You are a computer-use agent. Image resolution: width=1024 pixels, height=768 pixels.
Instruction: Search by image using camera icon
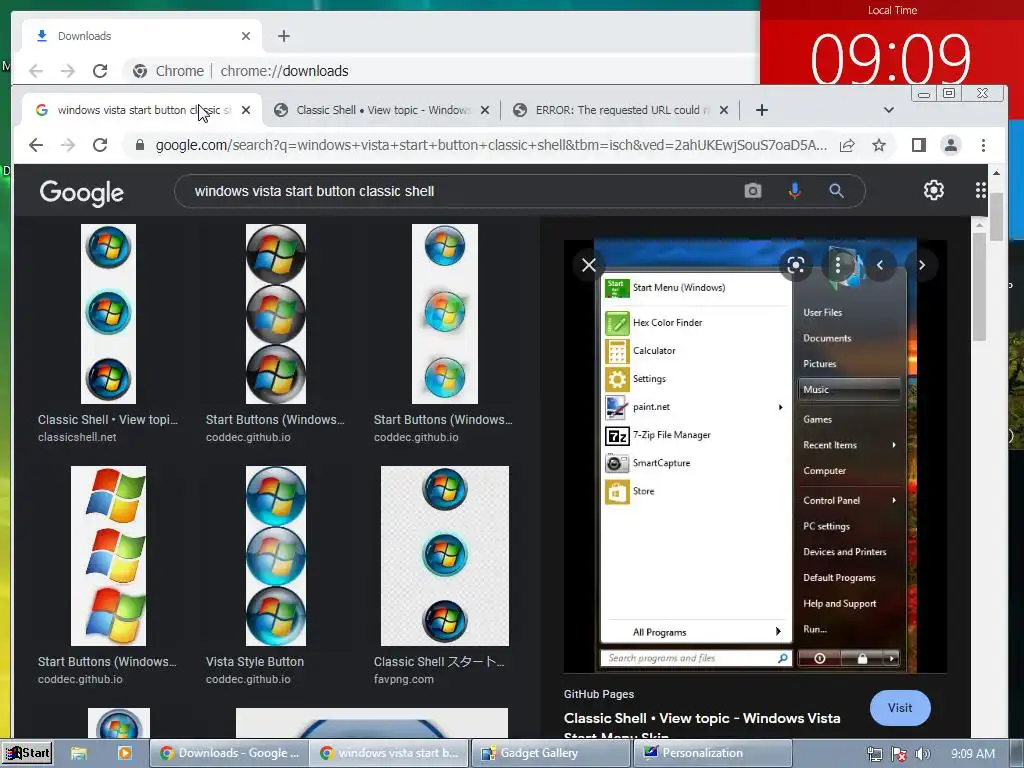(753, 191)
